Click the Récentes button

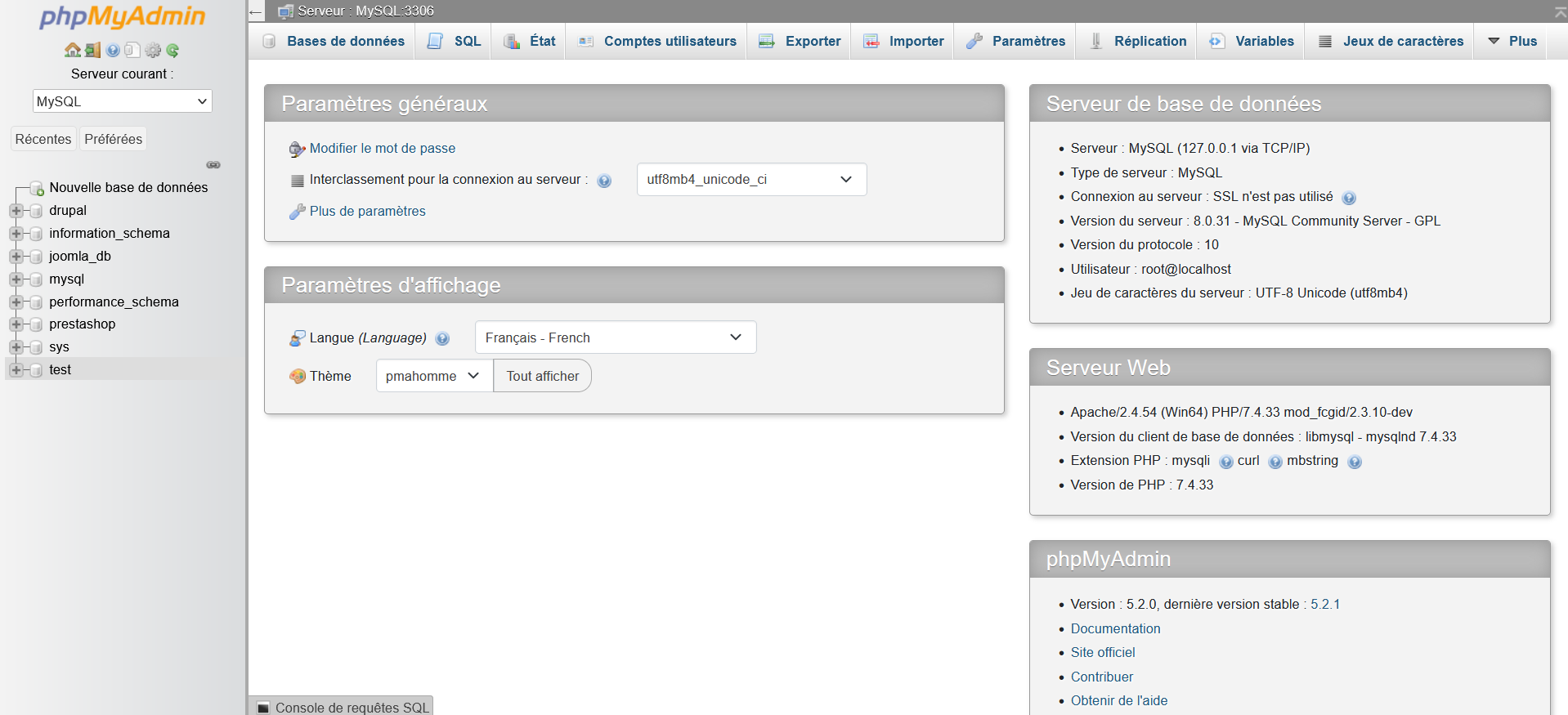coord(43,139)
